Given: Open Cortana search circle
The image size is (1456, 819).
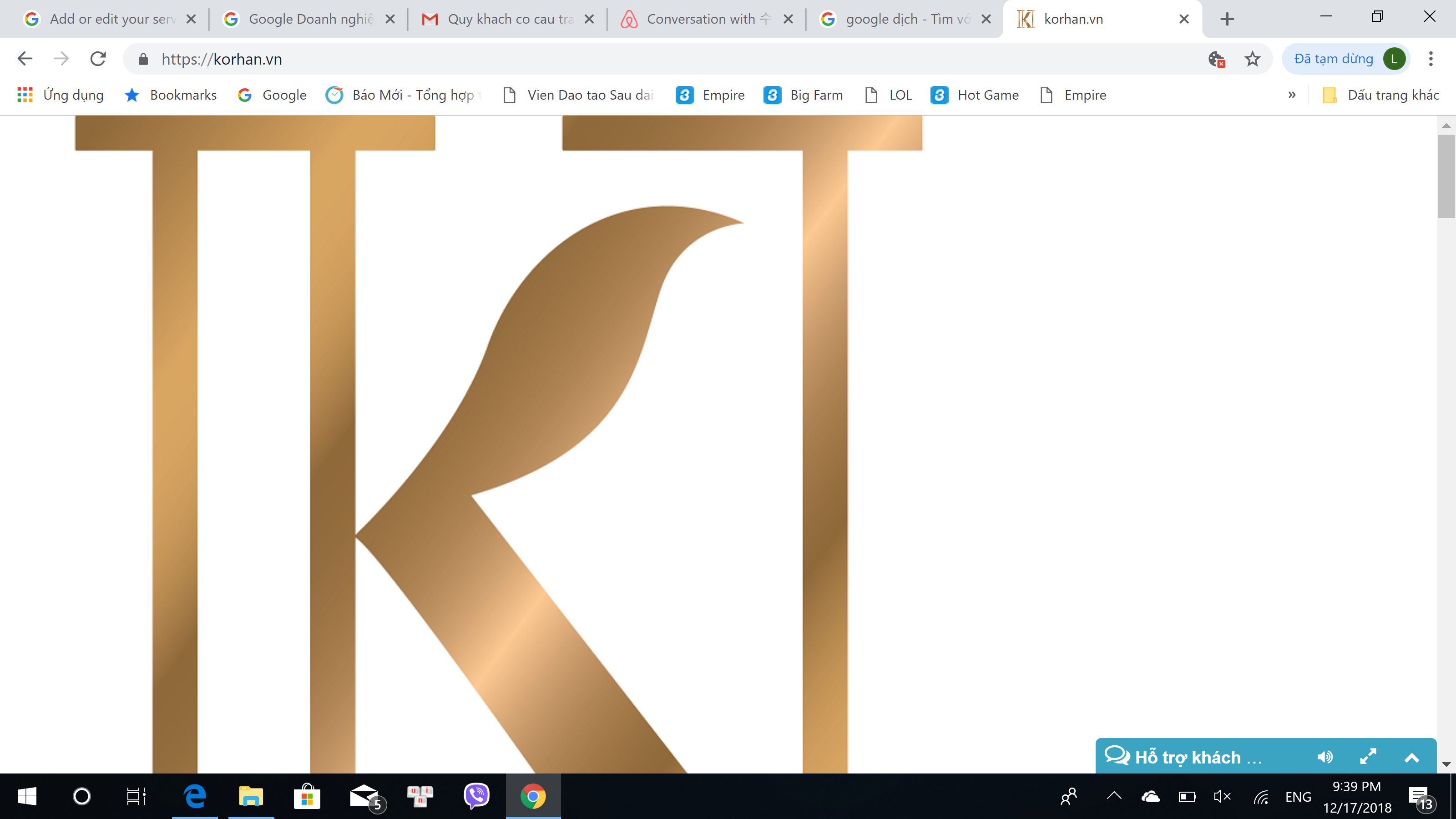Looking at the screenshot, I should pyautogui.click(x=82, y=796).
